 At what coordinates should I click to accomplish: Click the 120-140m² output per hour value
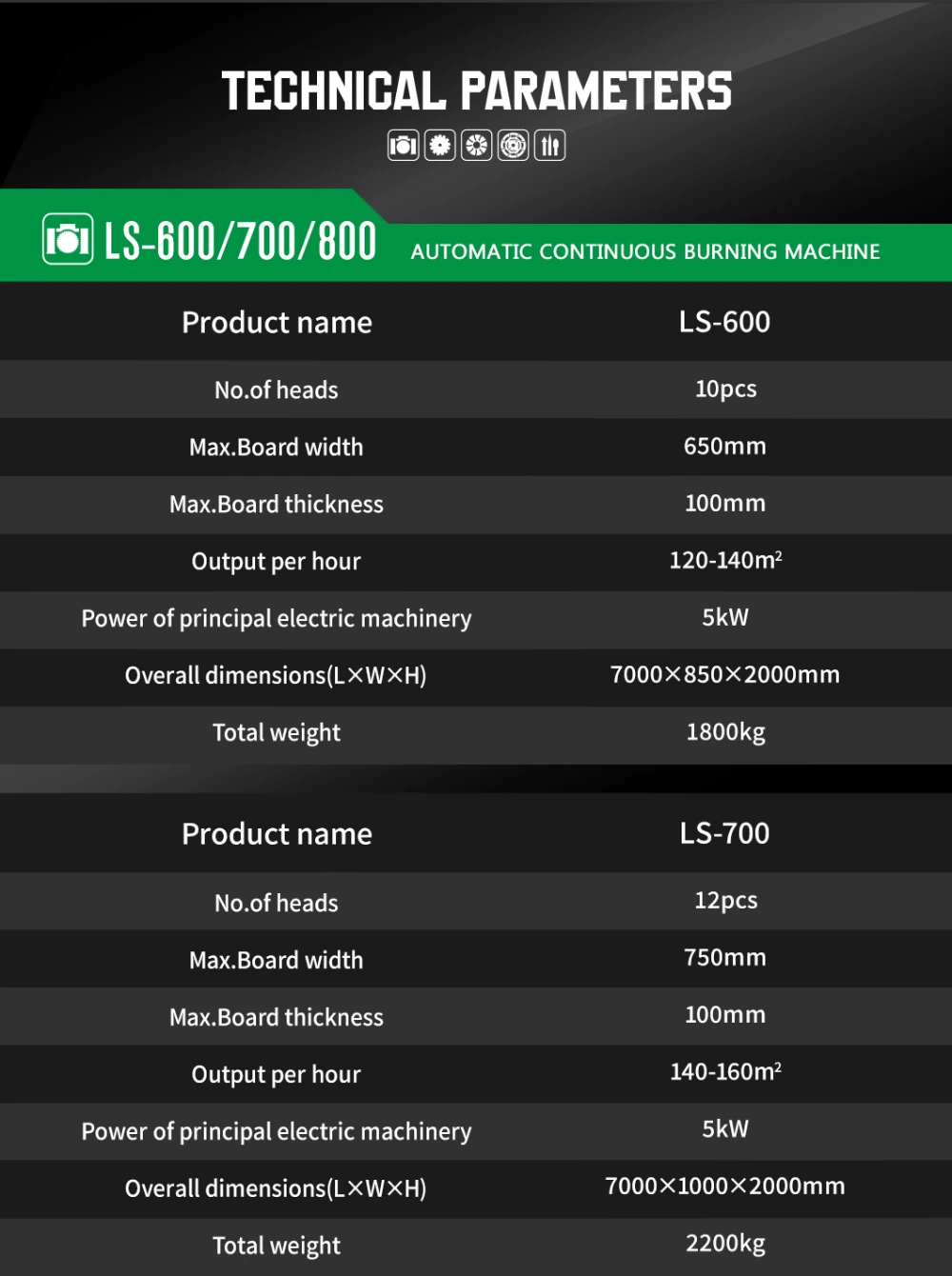coord(725,560)
